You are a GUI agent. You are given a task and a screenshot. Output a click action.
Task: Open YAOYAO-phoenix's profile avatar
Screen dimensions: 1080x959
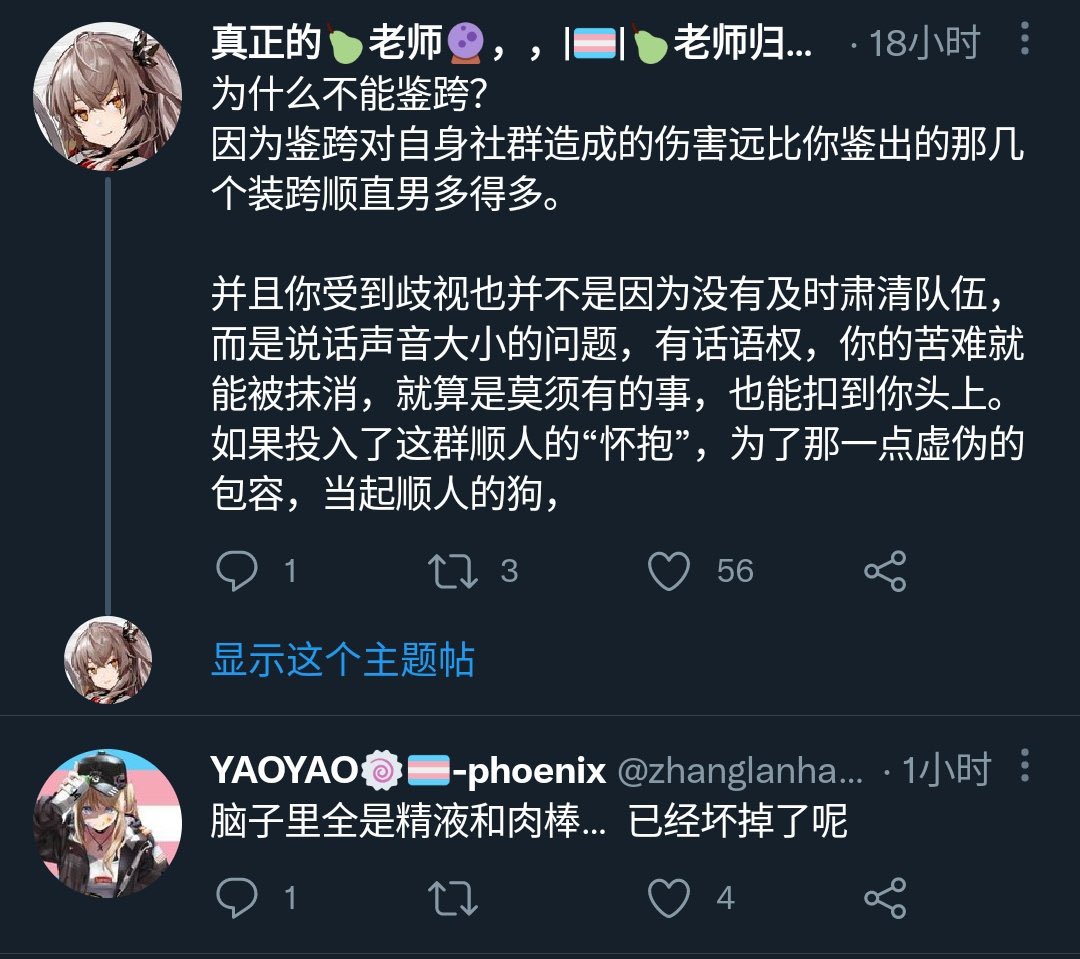(x=107, y=823)
